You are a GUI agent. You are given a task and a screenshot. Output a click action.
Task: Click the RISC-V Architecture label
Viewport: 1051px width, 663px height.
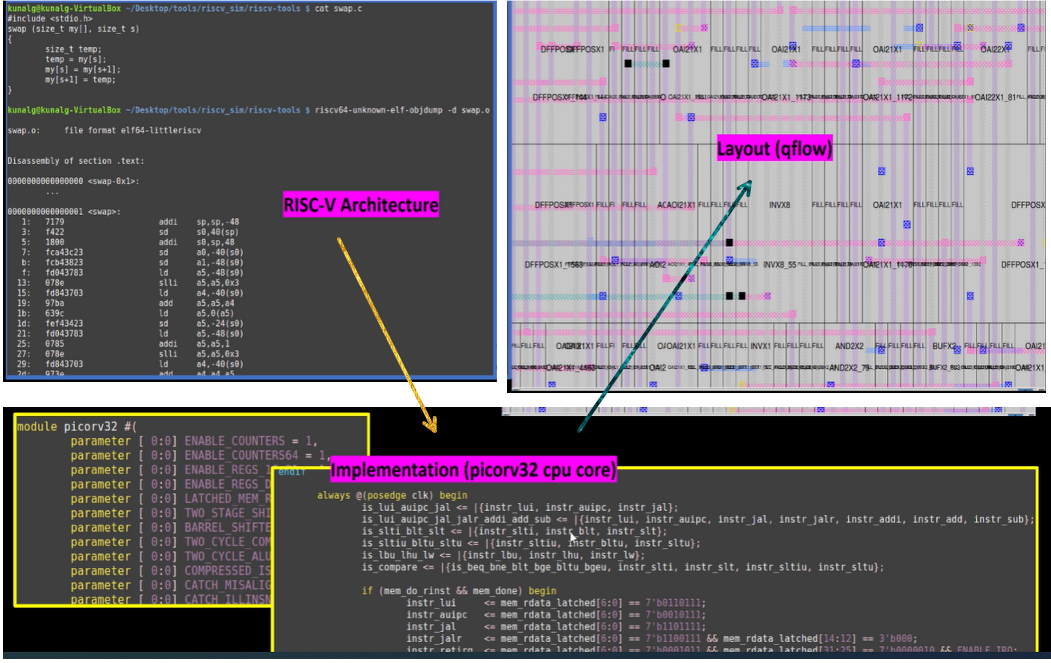362,203
